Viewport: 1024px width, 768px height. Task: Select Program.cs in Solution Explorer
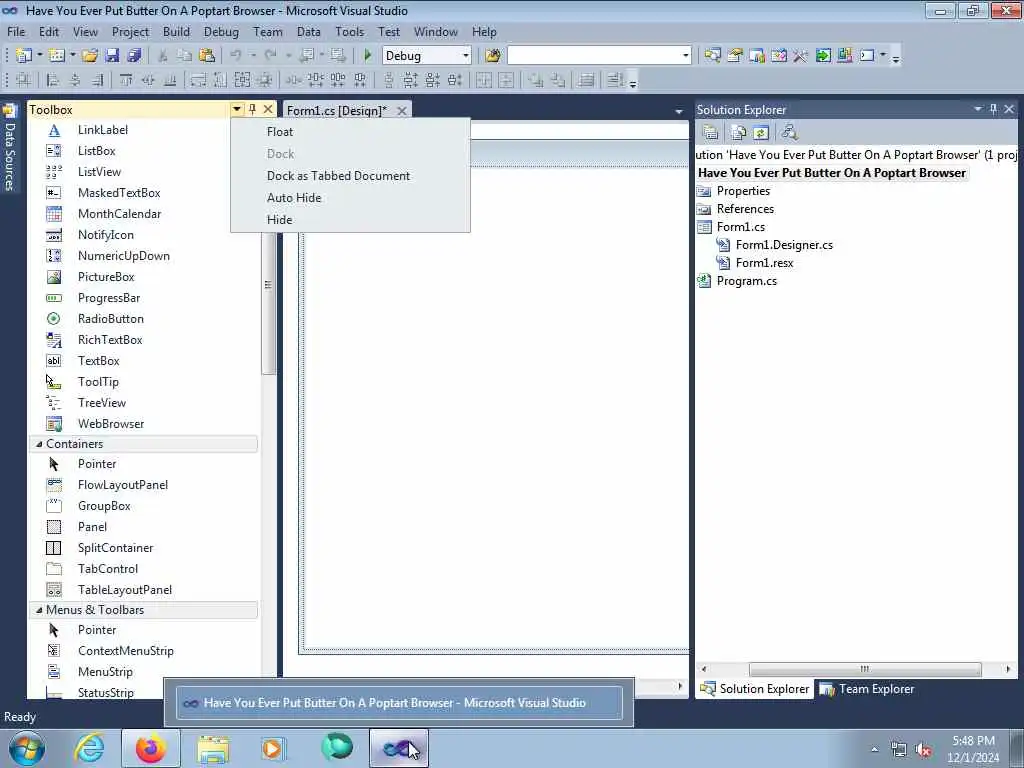(746, 281)
